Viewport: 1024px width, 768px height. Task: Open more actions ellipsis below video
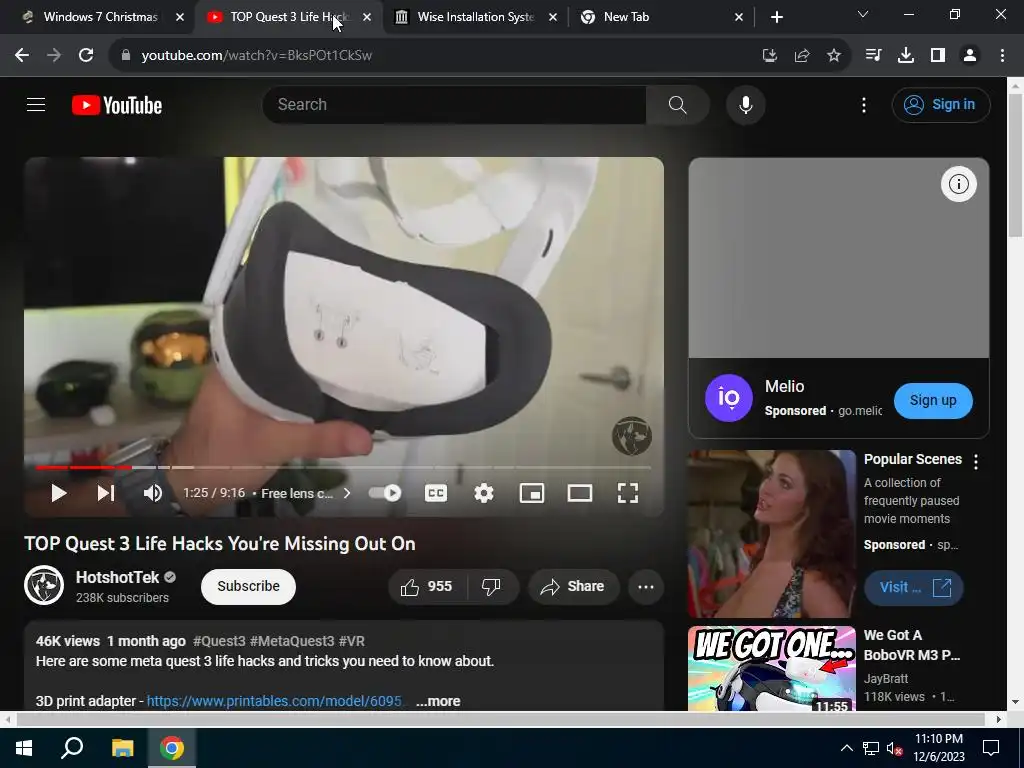[646, 586]
